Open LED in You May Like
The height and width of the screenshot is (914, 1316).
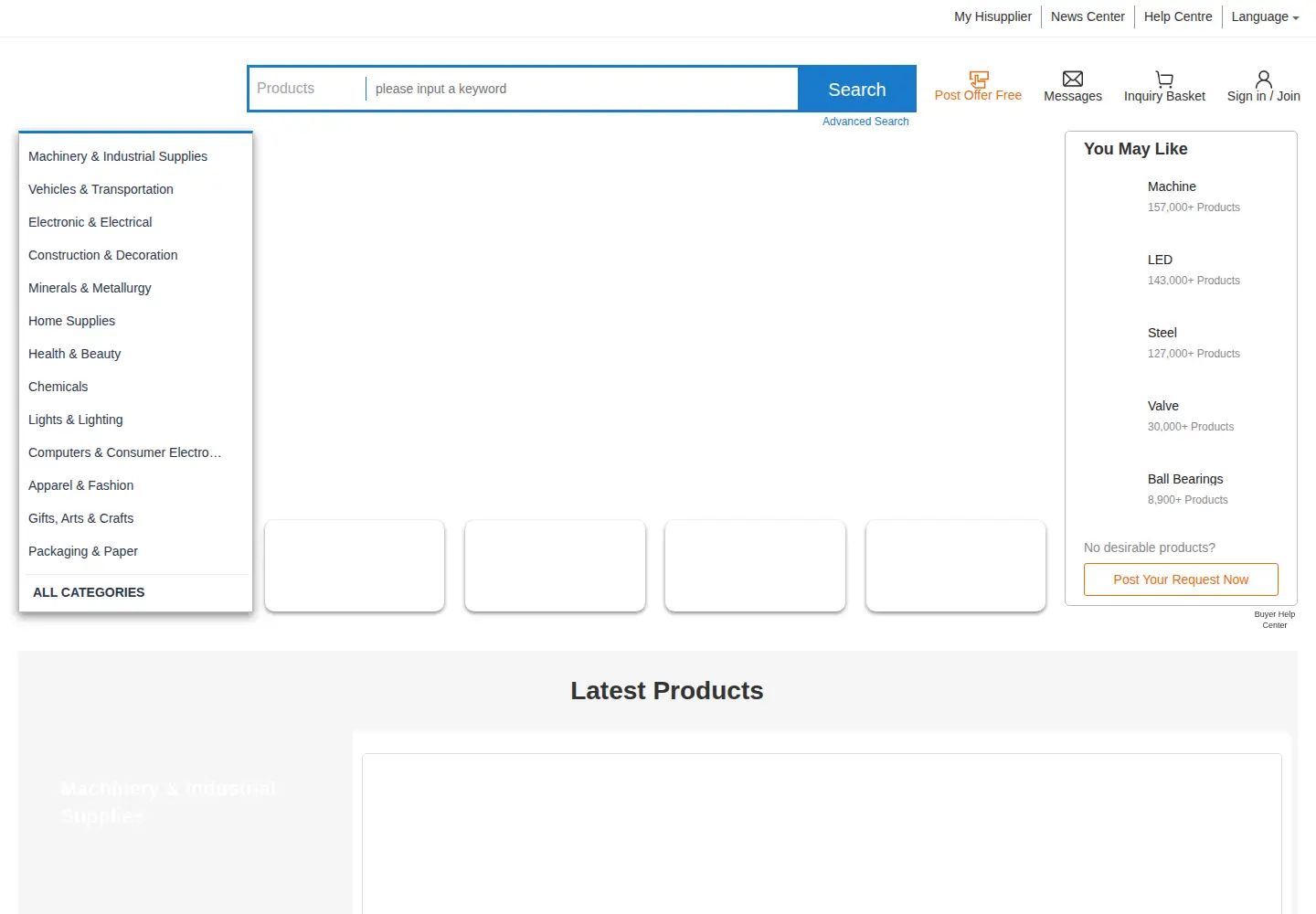1160,260
